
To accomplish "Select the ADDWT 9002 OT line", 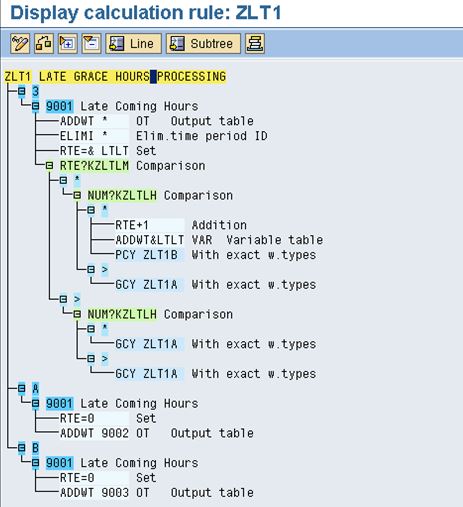I will (x=157, y=433).
